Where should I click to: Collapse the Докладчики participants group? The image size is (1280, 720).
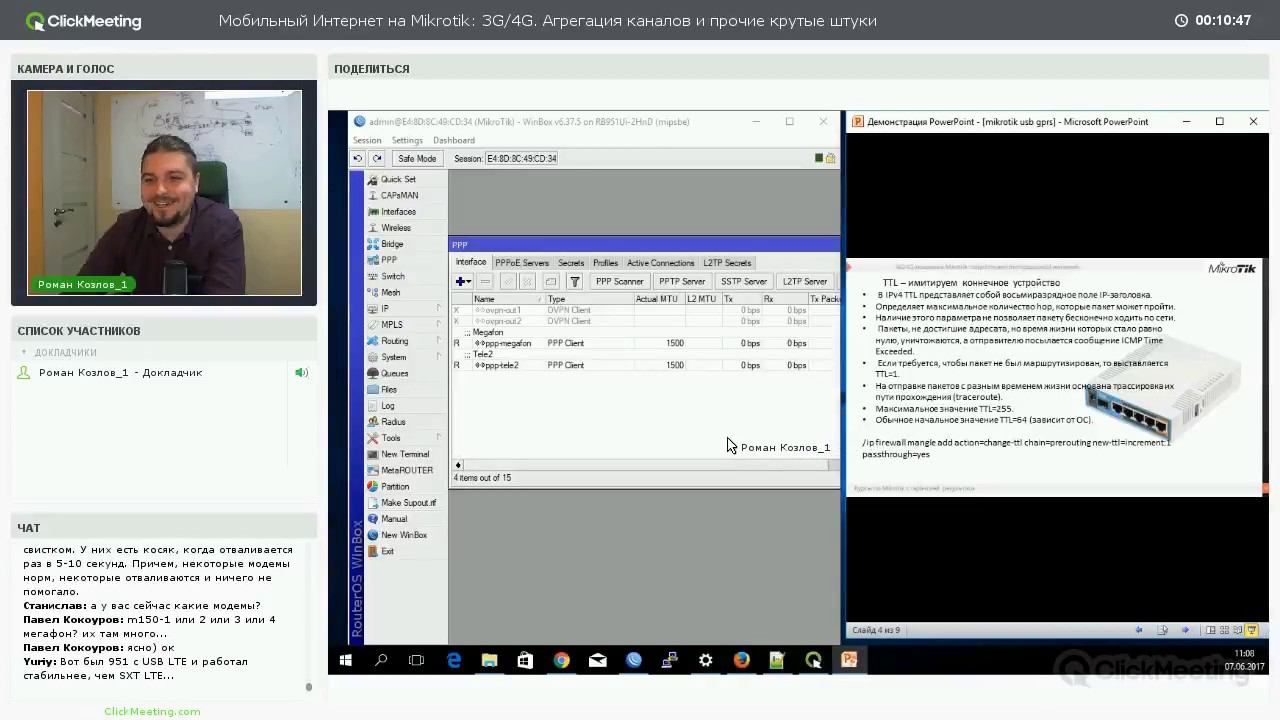coord(24,352)
